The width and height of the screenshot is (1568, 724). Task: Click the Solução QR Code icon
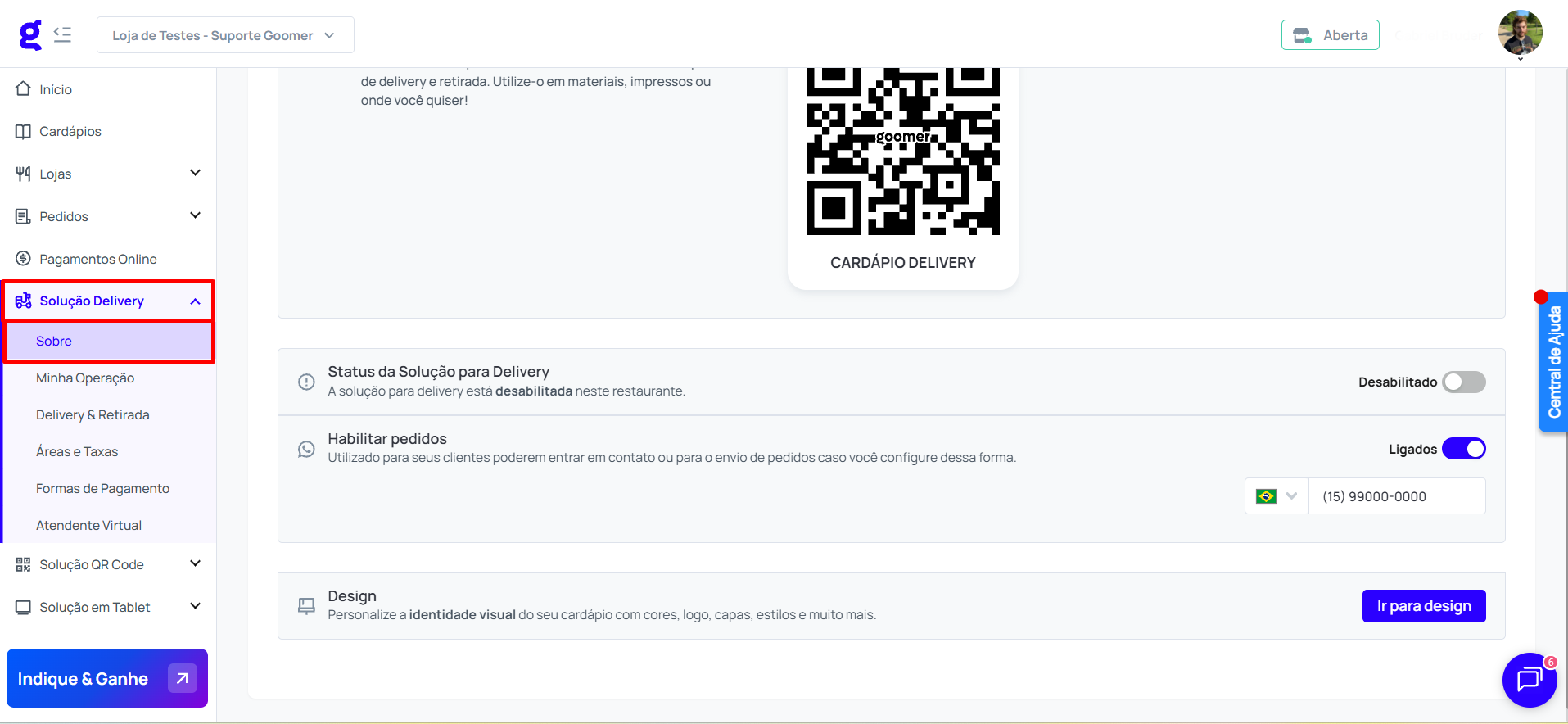coord(23,564)
